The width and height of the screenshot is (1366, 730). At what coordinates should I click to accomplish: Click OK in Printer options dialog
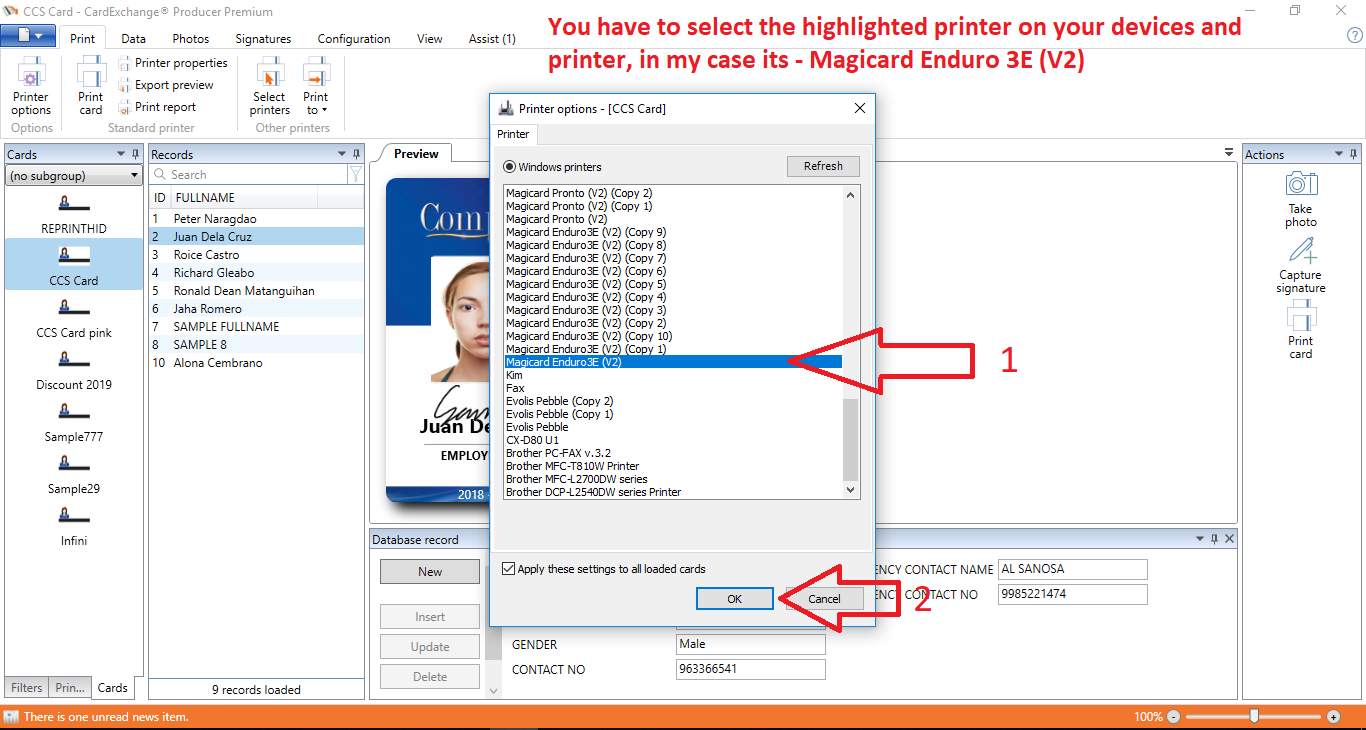pos(735,599)
